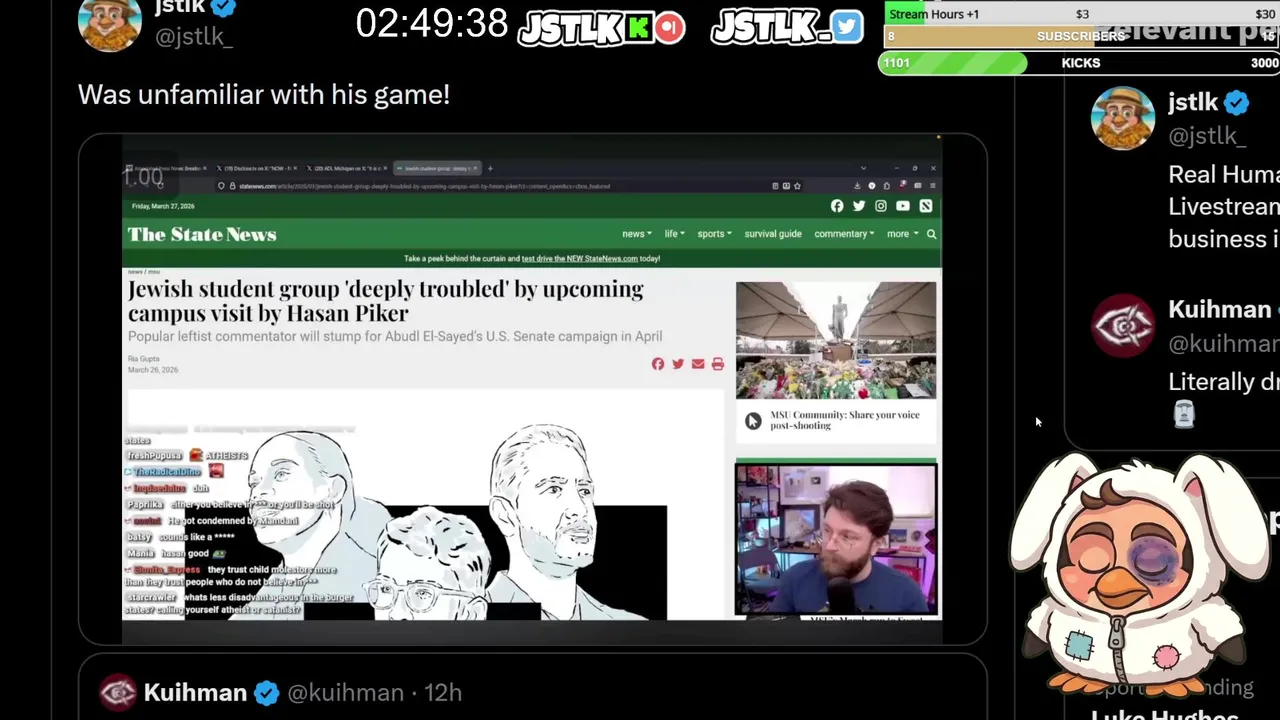Click the date "Friday, March 27, 2026"
The image size is (1280, 720).
(163, 206)
